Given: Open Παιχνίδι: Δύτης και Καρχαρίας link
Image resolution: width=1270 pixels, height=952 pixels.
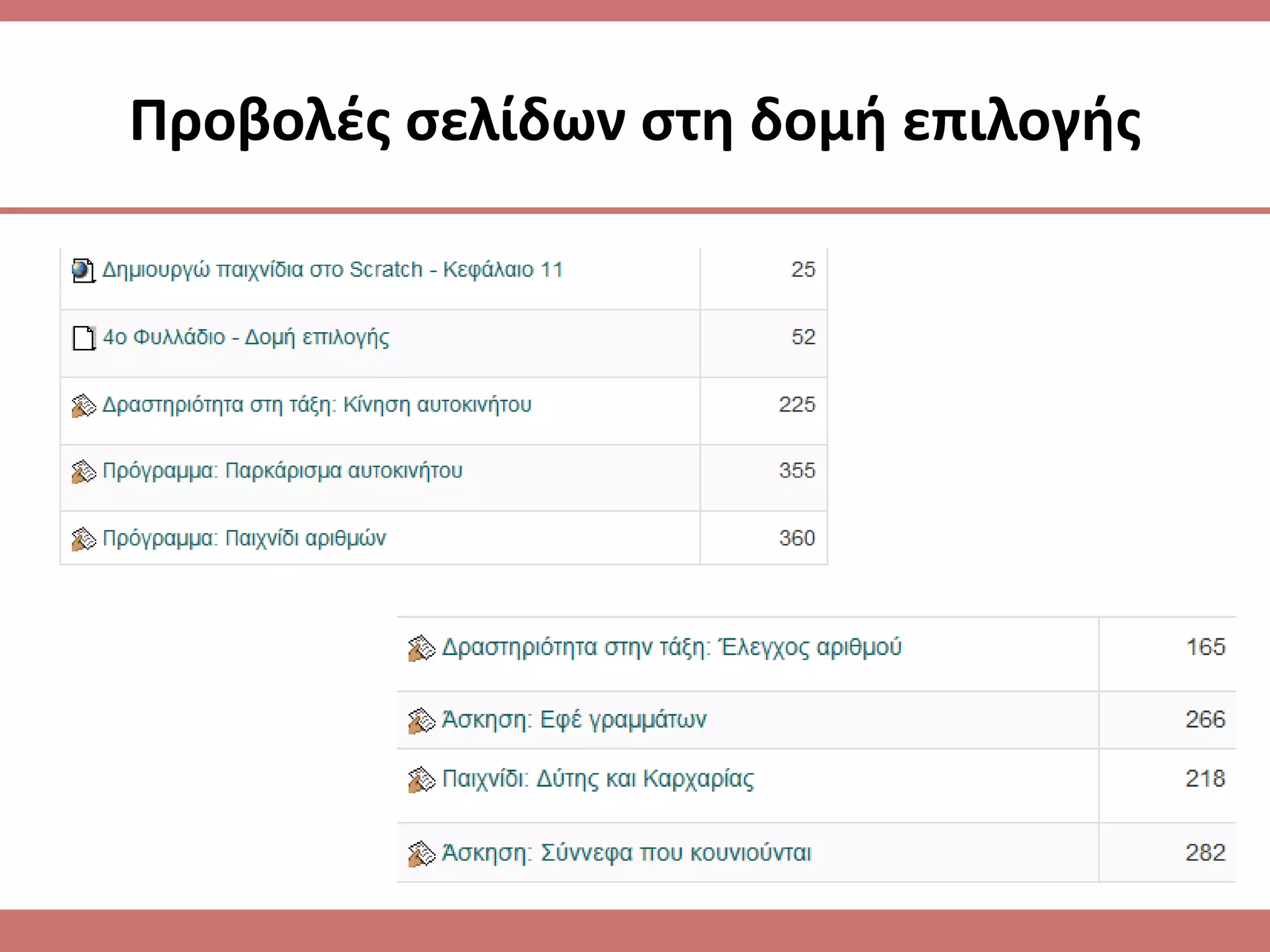Looking at the screenshot, I should (598, 779).
